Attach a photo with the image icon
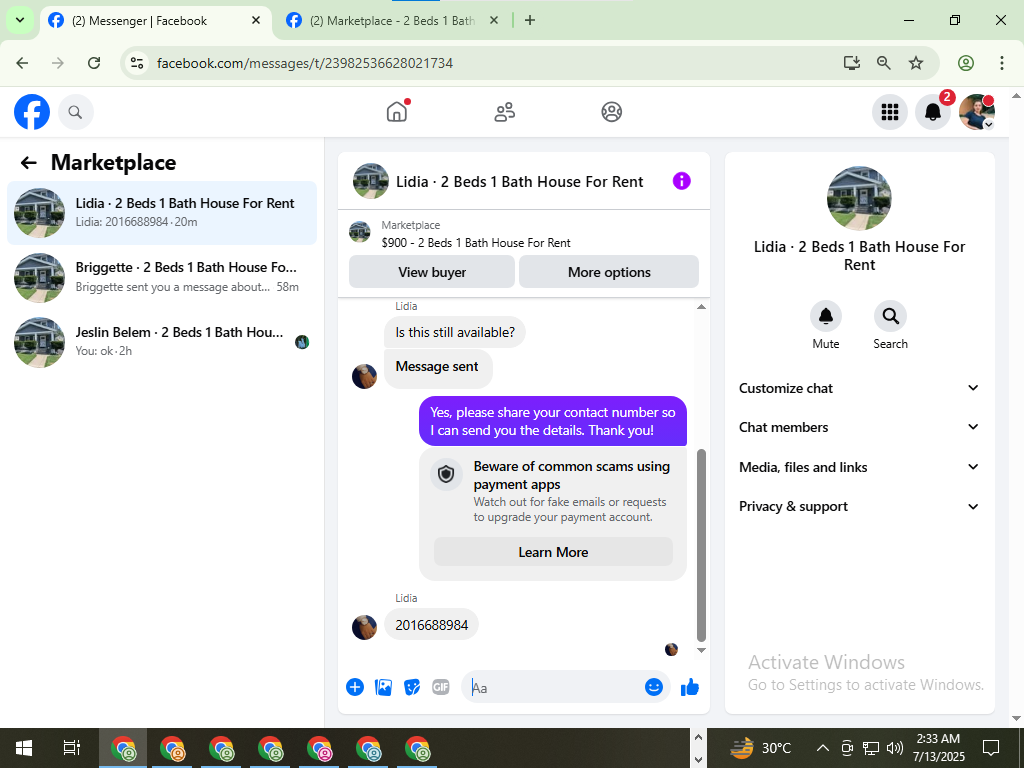This screenshot has width=1024, height=768. click(x=383, y=687)
